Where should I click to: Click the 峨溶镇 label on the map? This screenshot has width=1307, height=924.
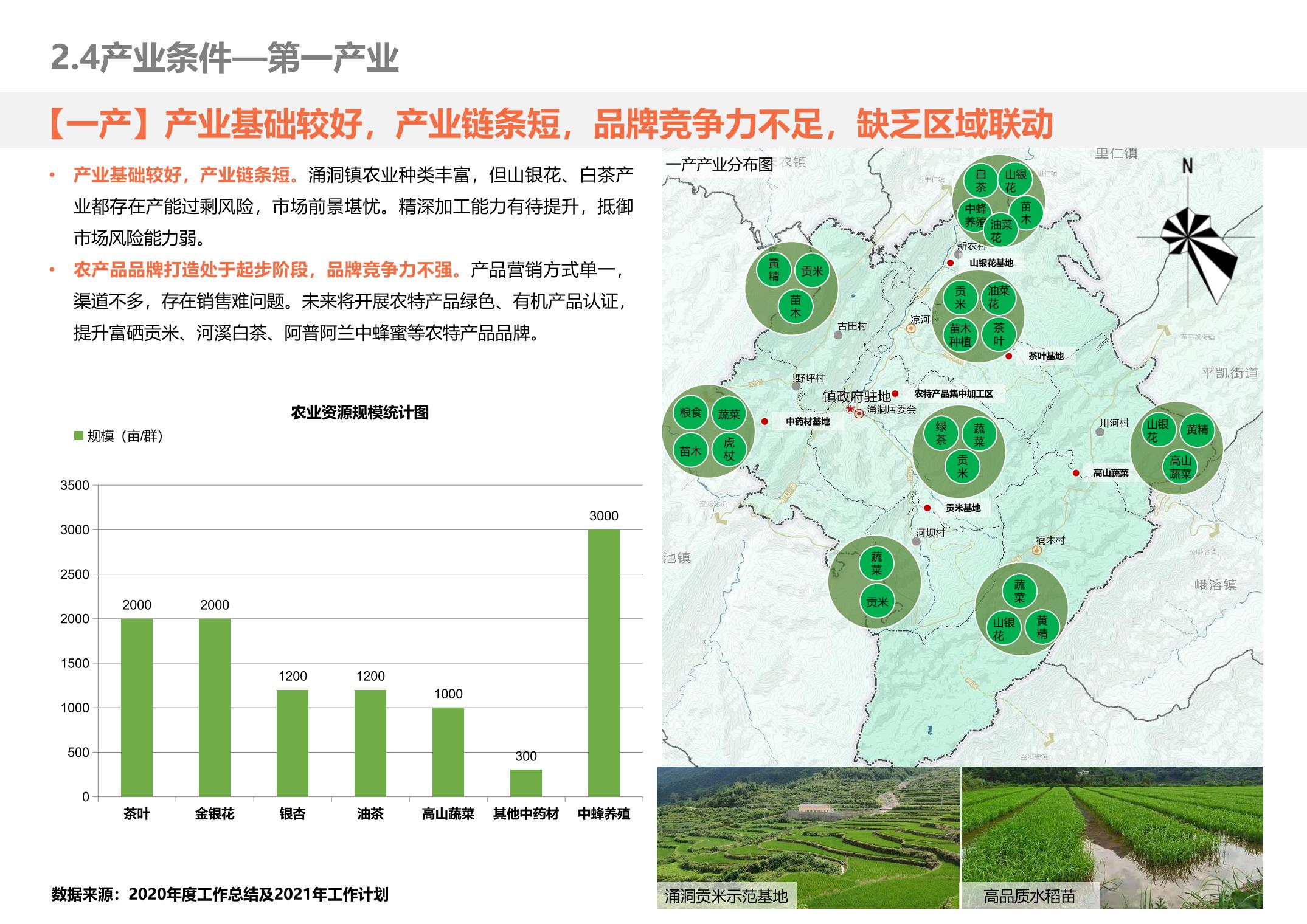click(1215, 585)
